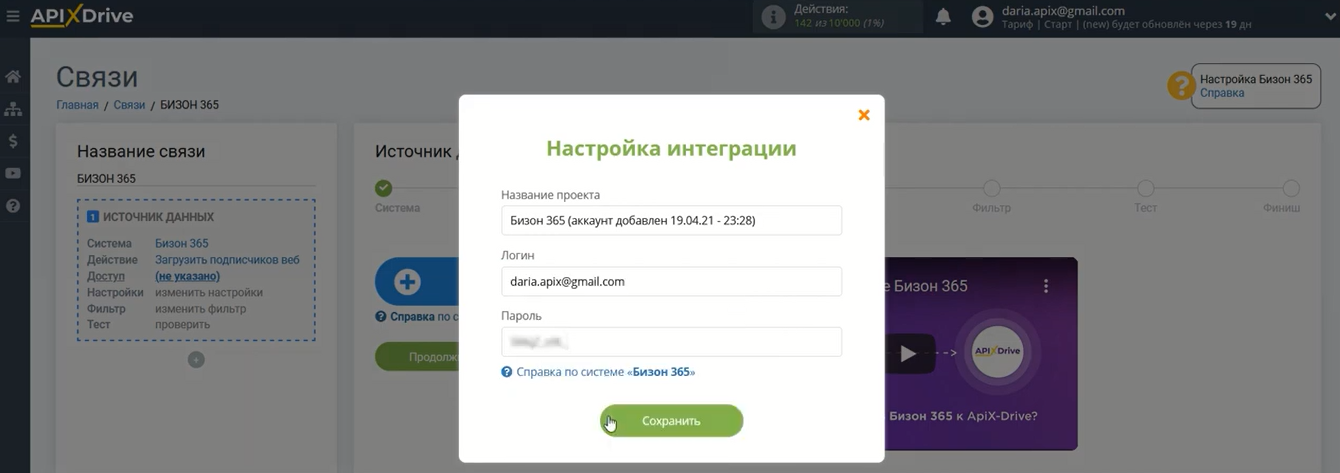Click the green Продолжить button

[x=417, y=357]
